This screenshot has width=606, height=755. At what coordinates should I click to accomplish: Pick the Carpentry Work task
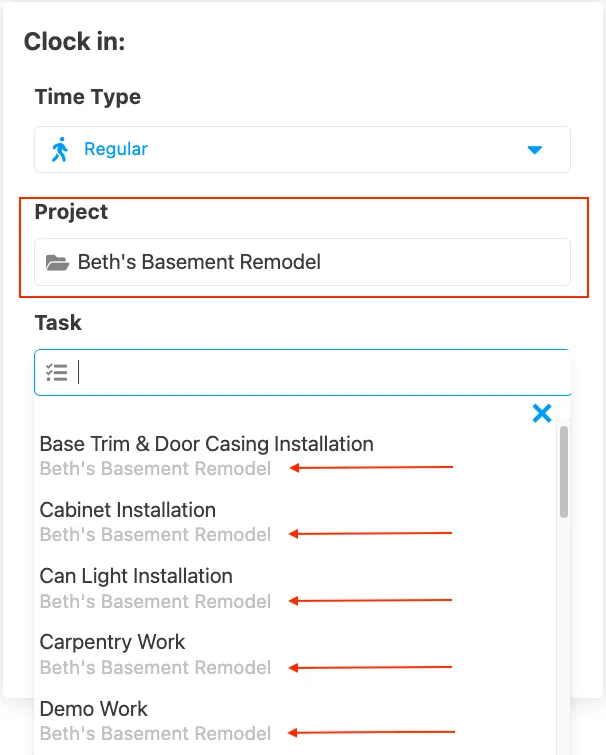[113, 642]
